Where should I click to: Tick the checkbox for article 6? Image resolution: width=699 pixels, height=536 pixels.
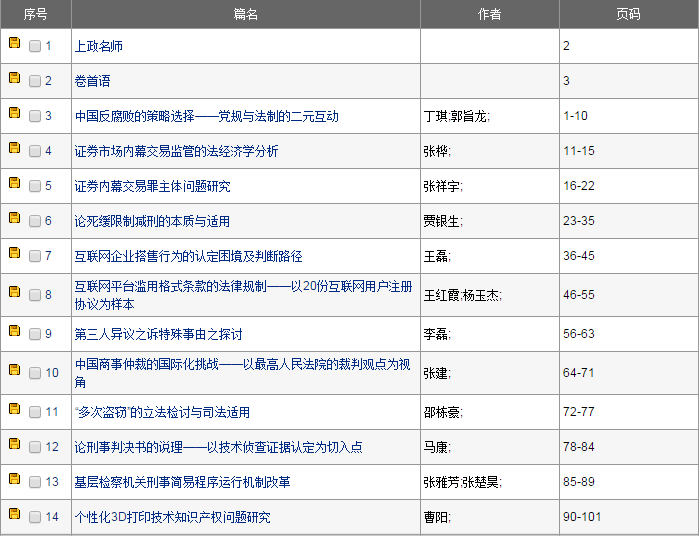pos(35,222)
